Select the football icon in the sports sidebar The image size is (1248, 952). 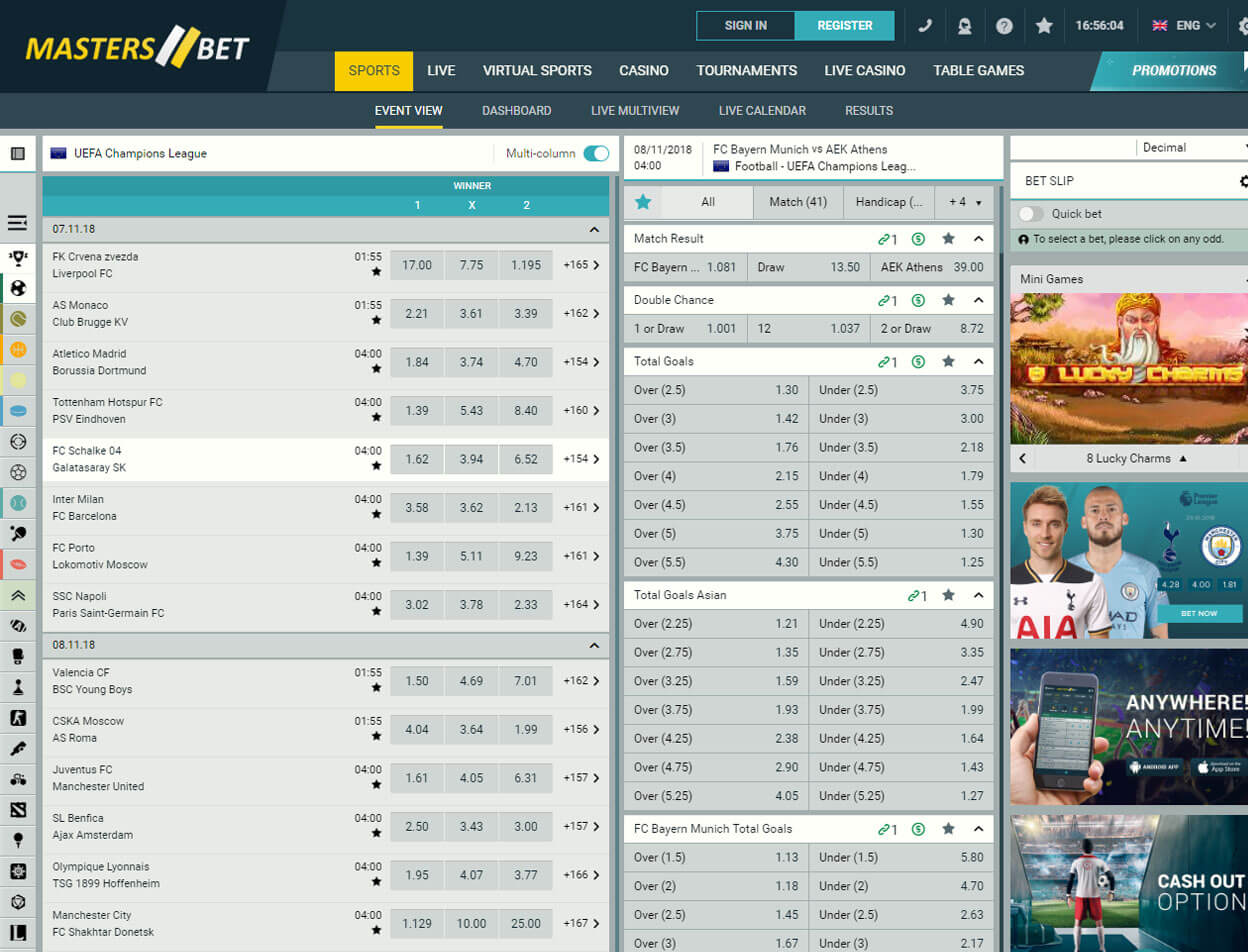point(18,289)
